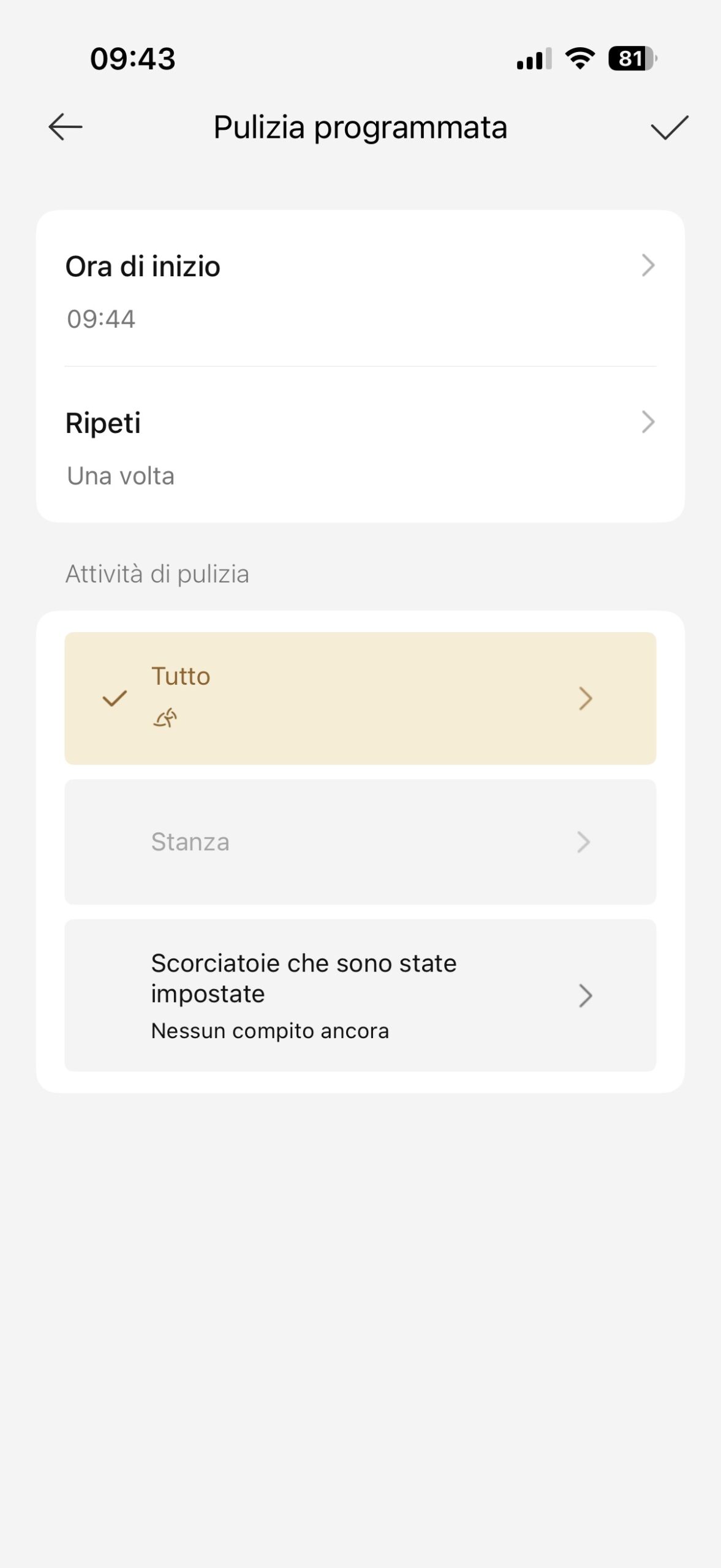Open Tutto settings via its chevron
Image resolution: width=721 pixels, height=1568 pixels.
click(x=585, y=698)
